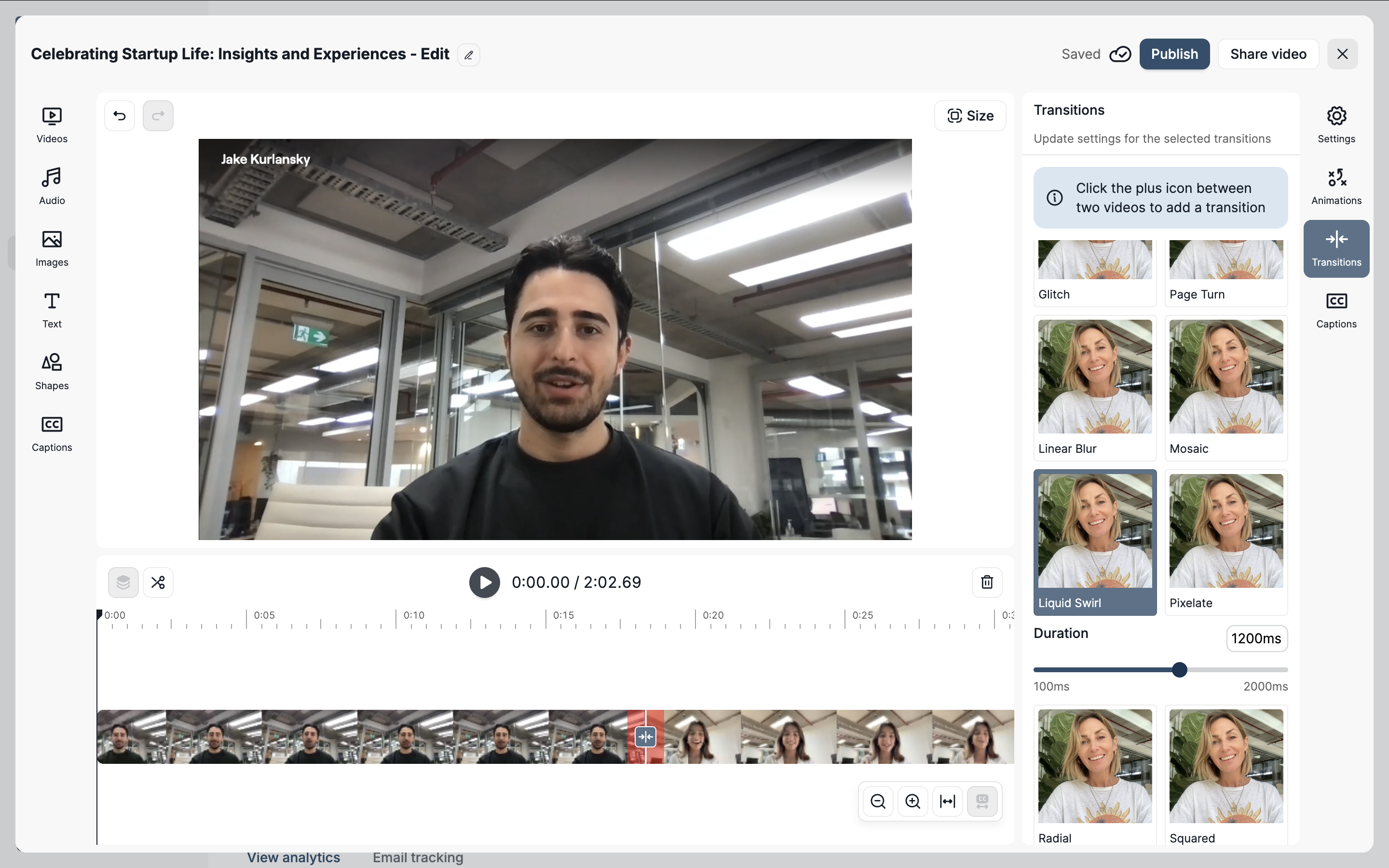The height and width of the screenshot is (868, 1389).
Task: Click the transition marker between clips
Action: [x=645, y=736]
